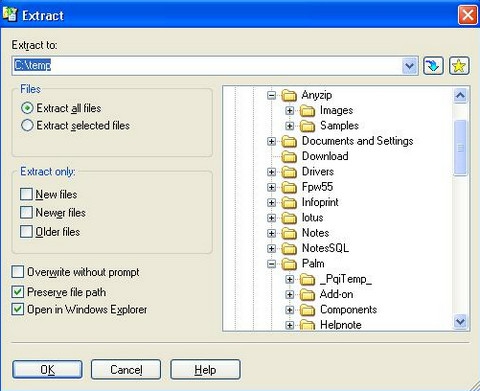Select the Download folder icon
Screen dimensions: 480x391
pyautogui.click(x=289, y=157)
